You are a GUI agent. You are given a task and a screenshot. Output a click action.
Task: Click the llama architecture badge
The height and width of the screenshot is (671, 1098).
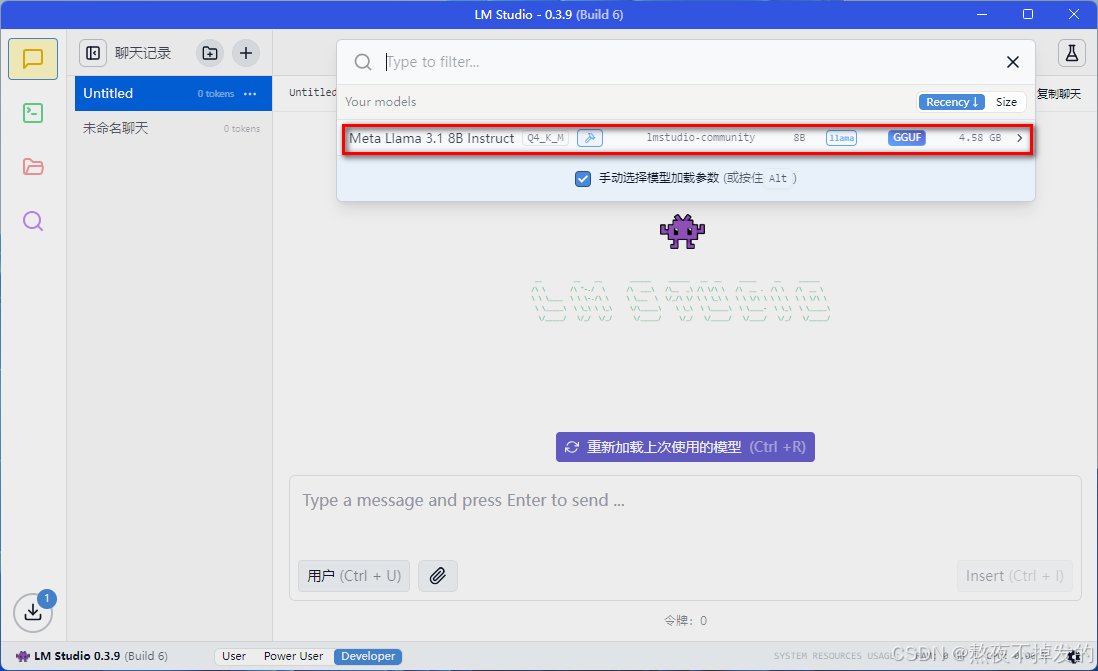[841, 138]
